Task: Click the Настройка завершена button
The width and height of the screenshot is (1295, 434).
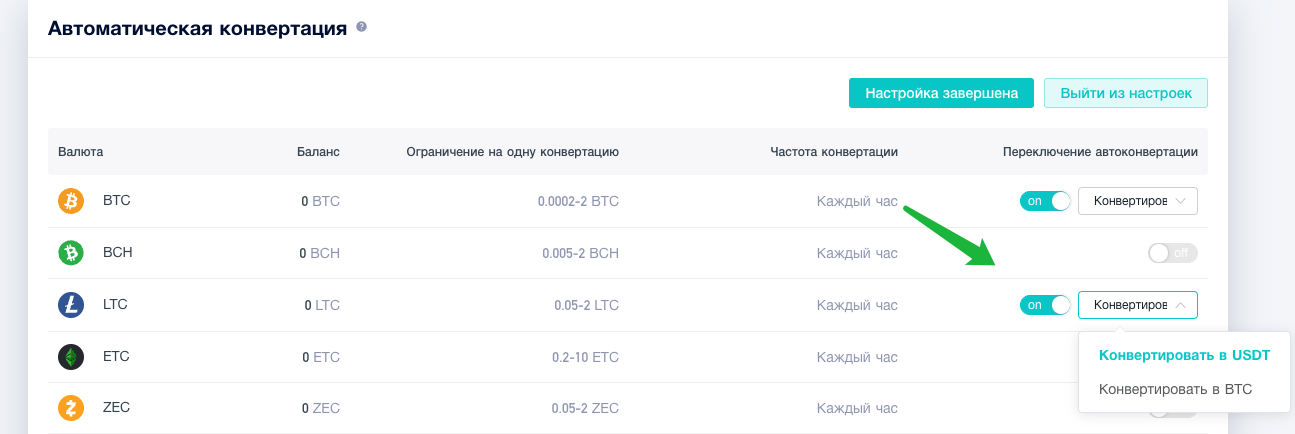Action: pyautogui.click(x=941, y=93)
